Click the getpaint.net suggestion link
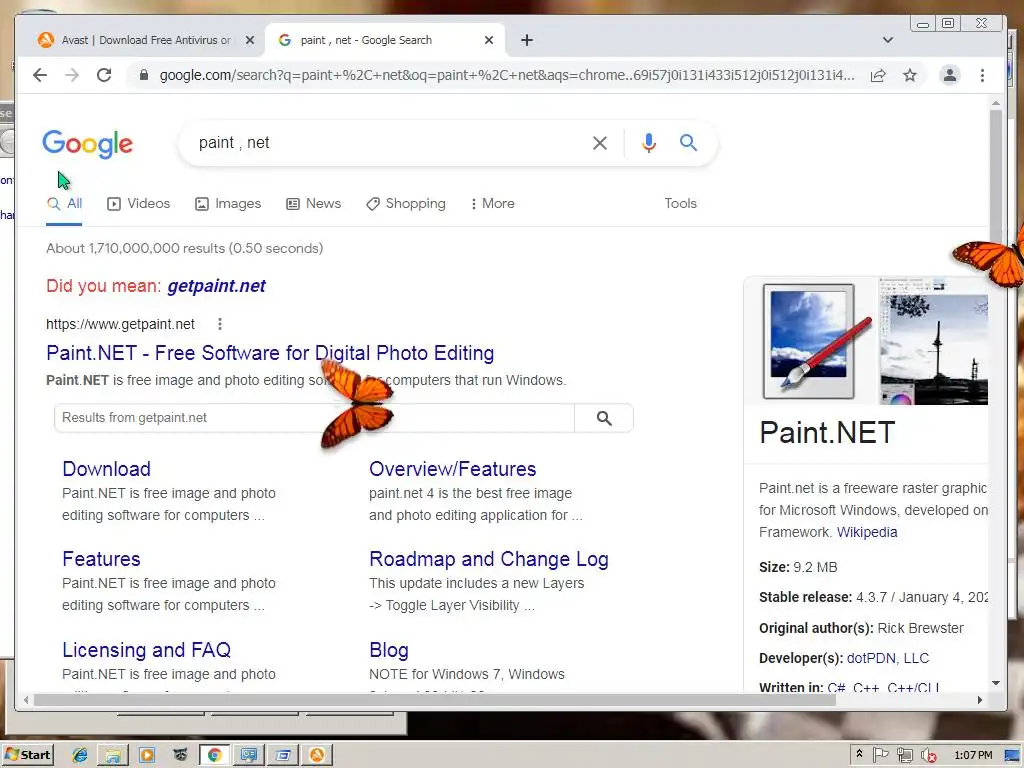The width and height of the screenshot is (1024, 768). (216, 286)
